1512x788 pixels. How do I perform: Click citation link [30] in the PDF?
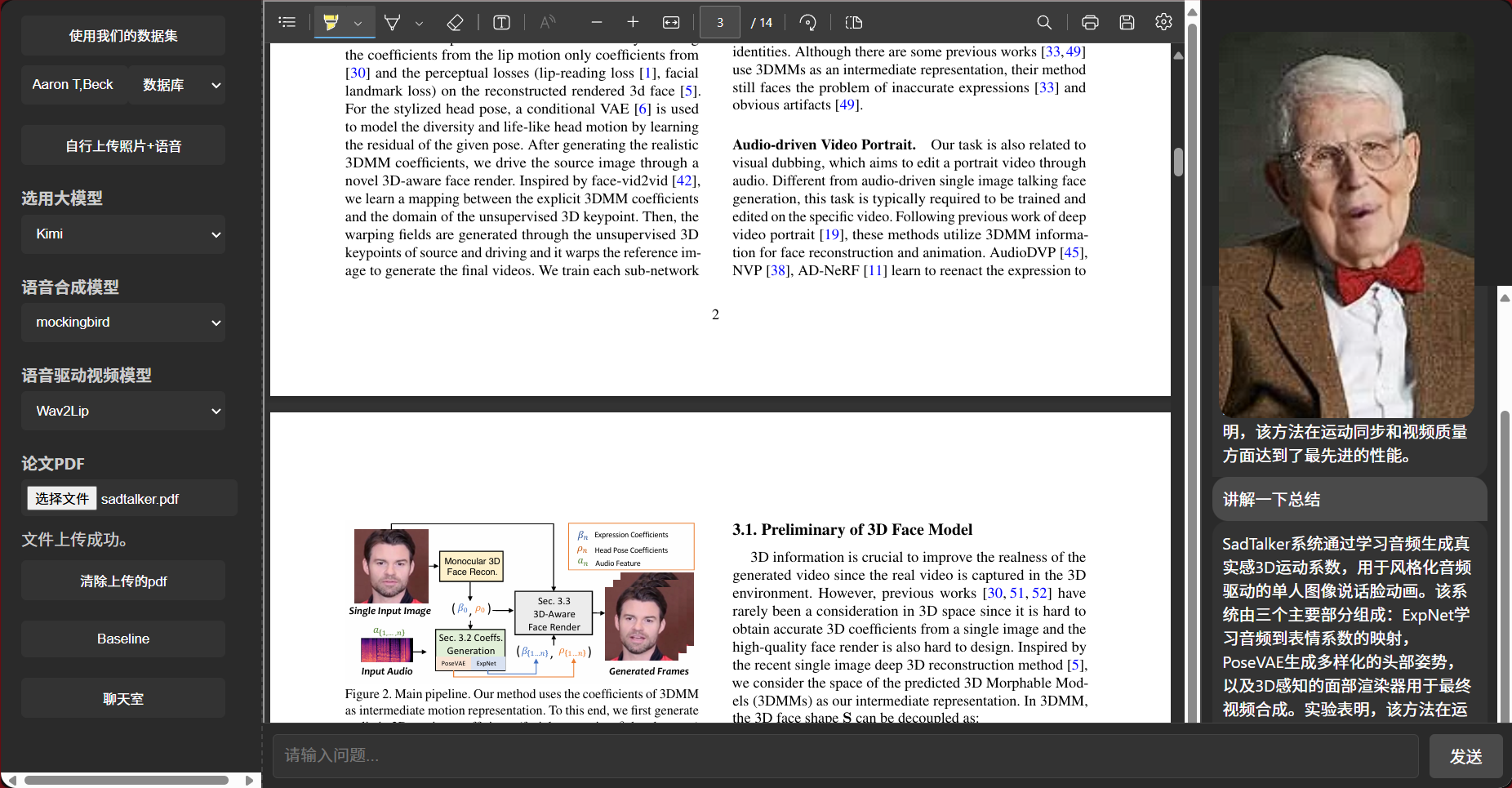tap(358, 73)
